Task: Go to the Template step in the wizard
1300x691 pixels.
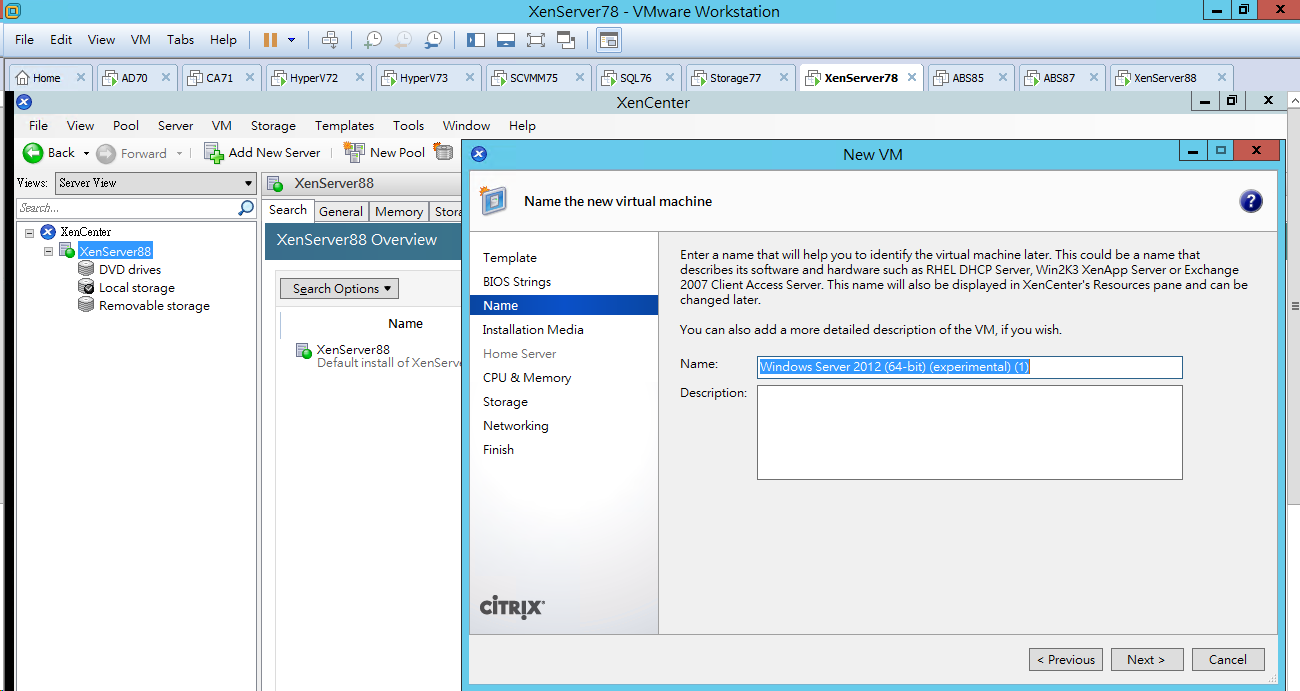Action: coord(509,257)
